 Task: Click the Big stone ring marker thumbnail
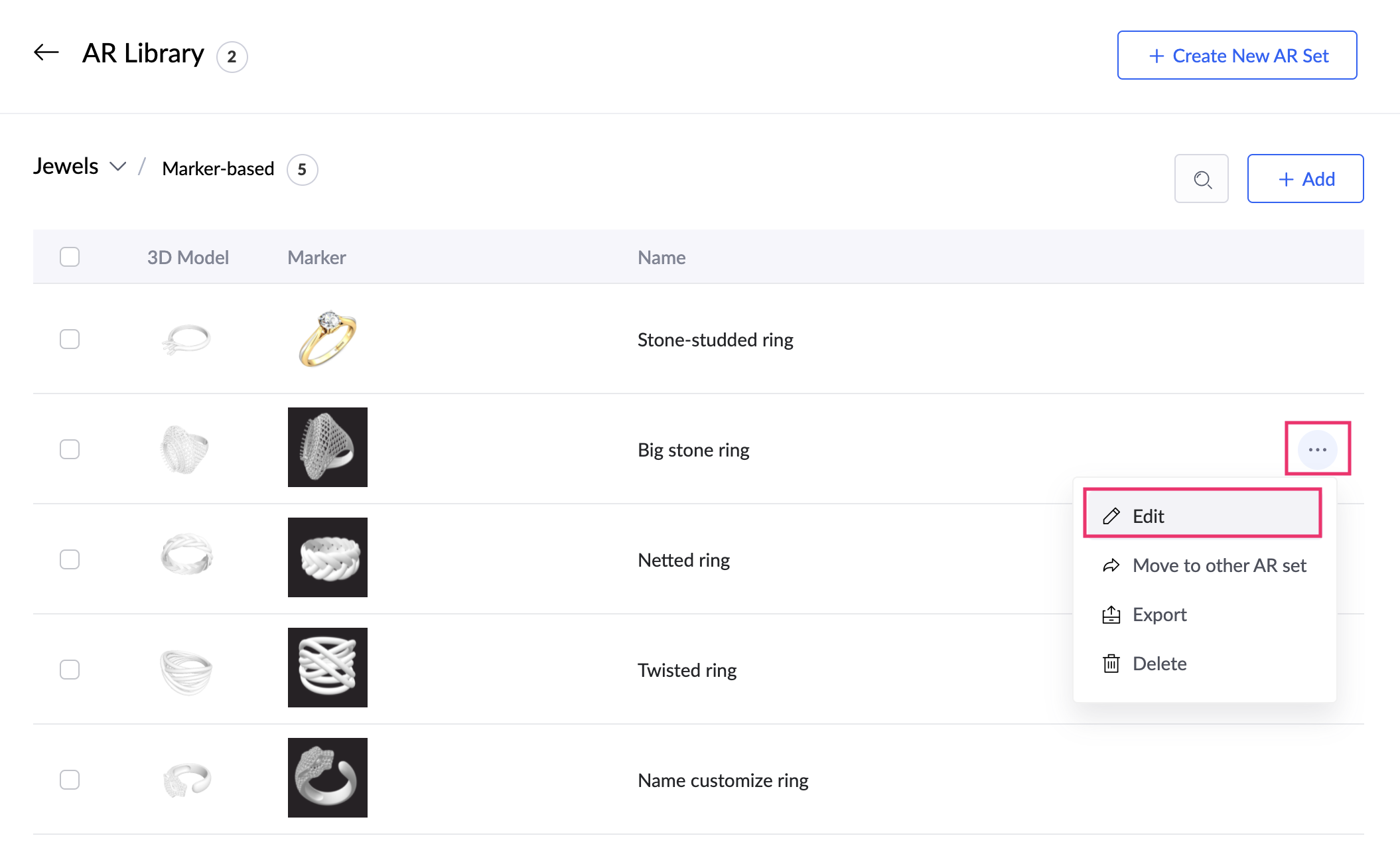coord(328,447)
